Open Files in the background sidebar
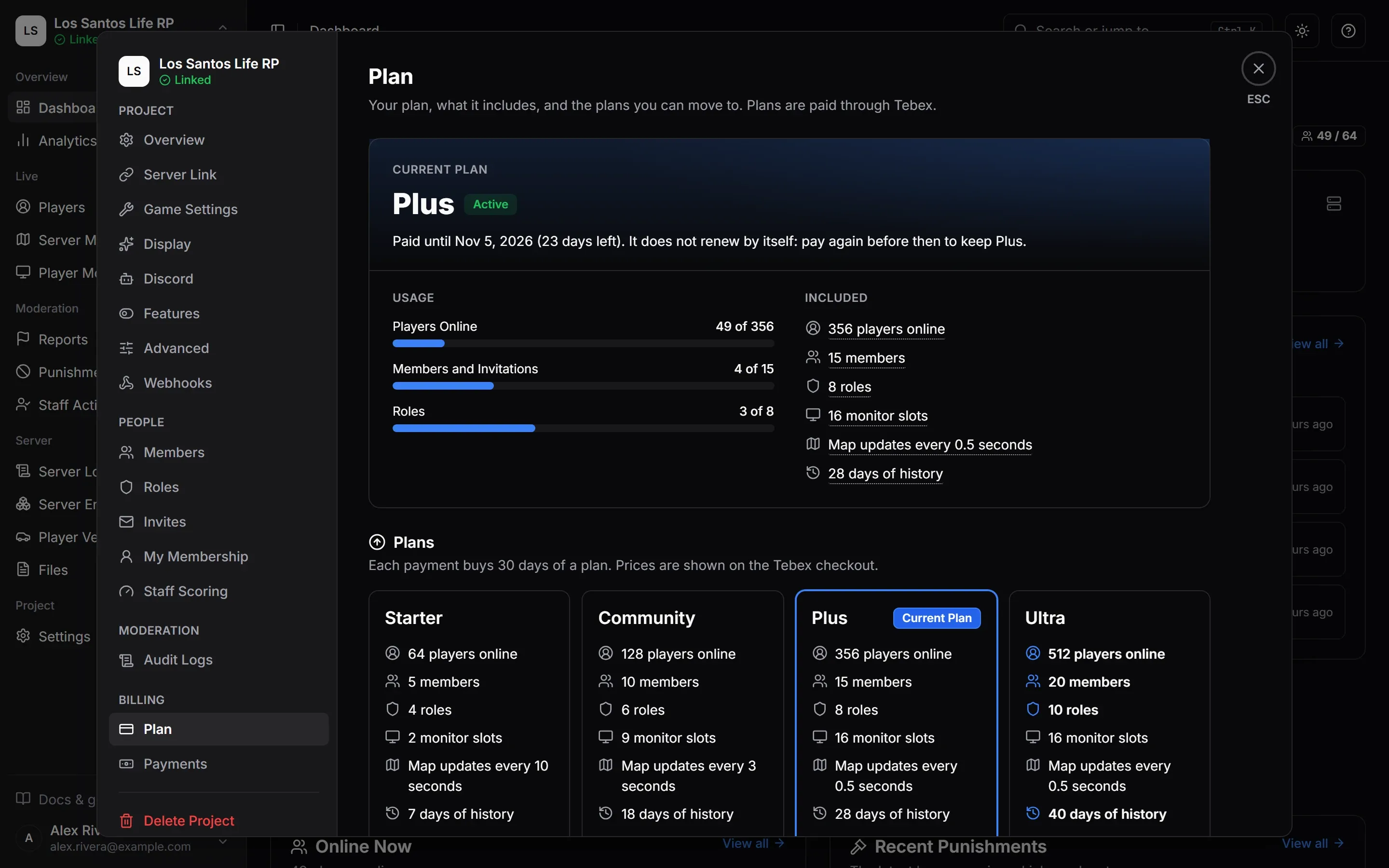Screen dimensions: 1389x868 pos(53,570)
